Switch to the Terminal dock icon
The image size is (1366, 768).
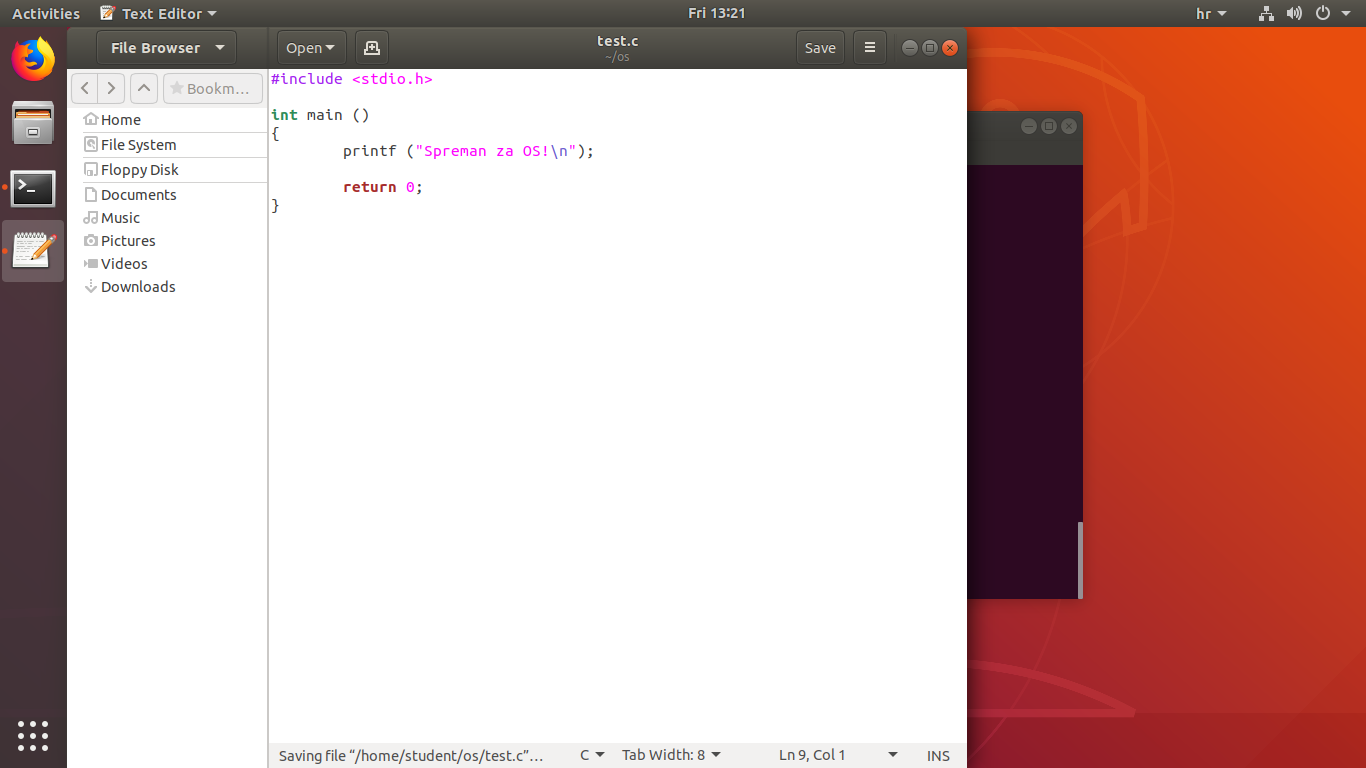point(33,188)
